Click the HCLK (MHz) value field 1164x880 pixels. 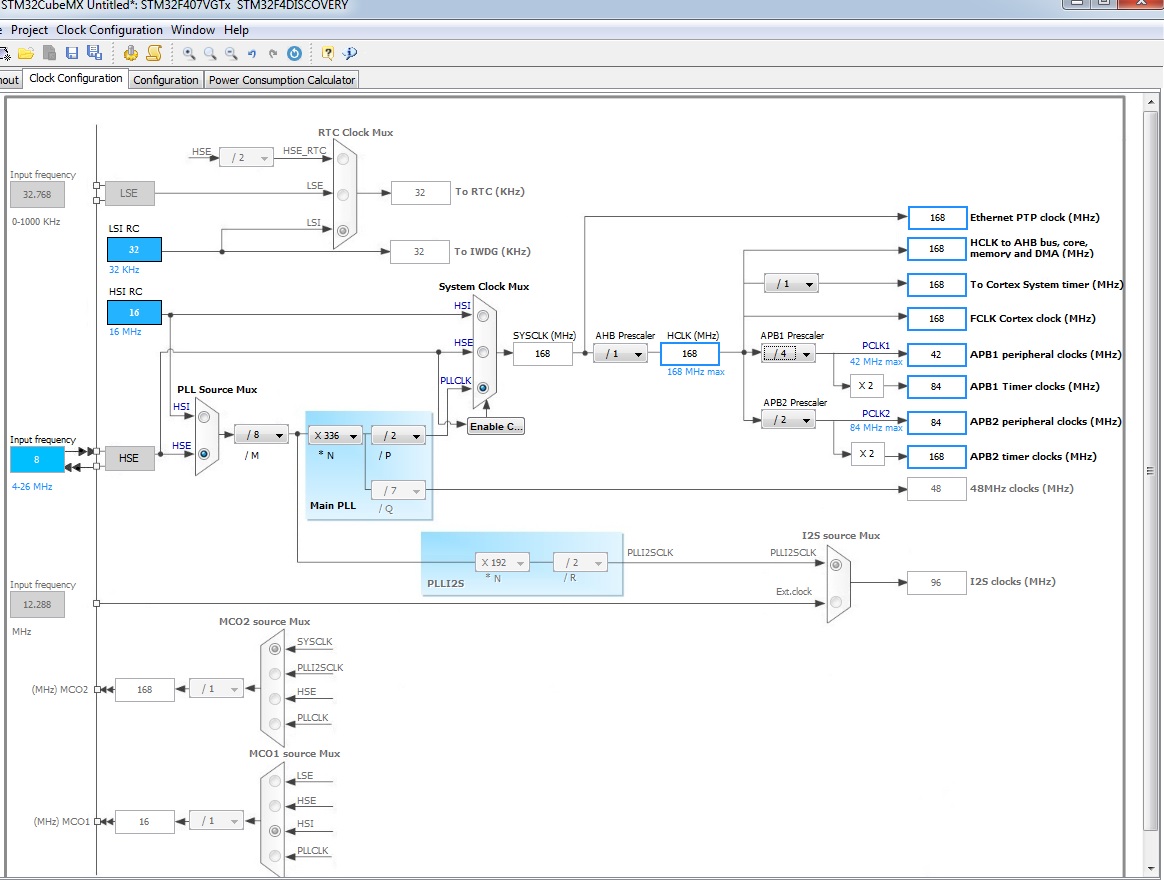pyautogui.click(x=690, y=354)
